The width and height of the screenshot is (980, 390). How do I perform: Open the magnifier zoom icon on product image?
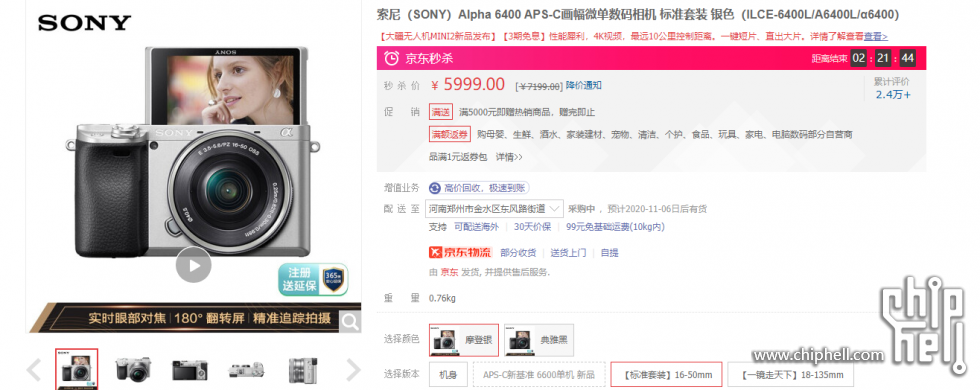(350, 321)
